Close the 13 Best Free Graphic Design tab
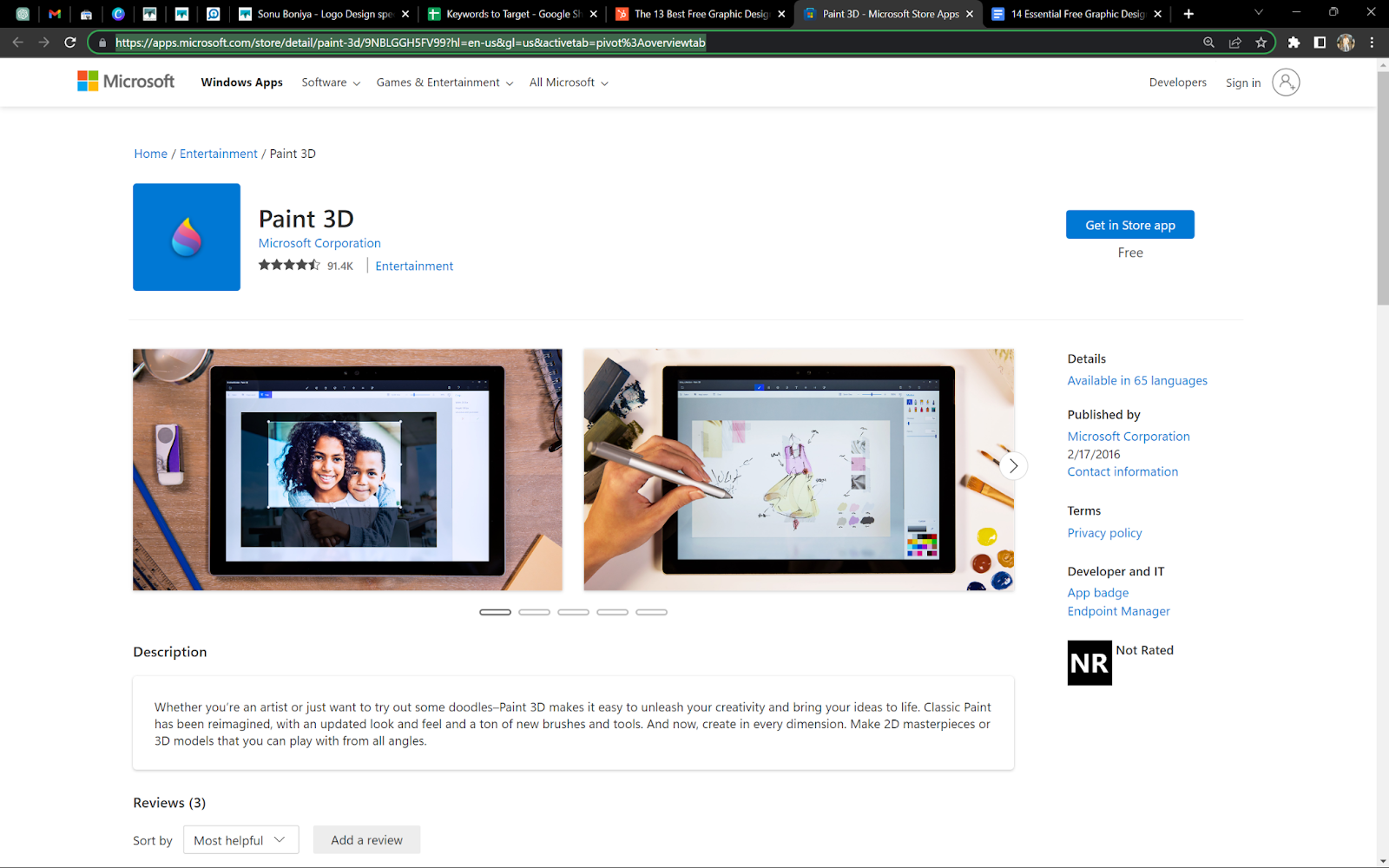The height and width of the screenshot is (868, 1389). (781, 14)
